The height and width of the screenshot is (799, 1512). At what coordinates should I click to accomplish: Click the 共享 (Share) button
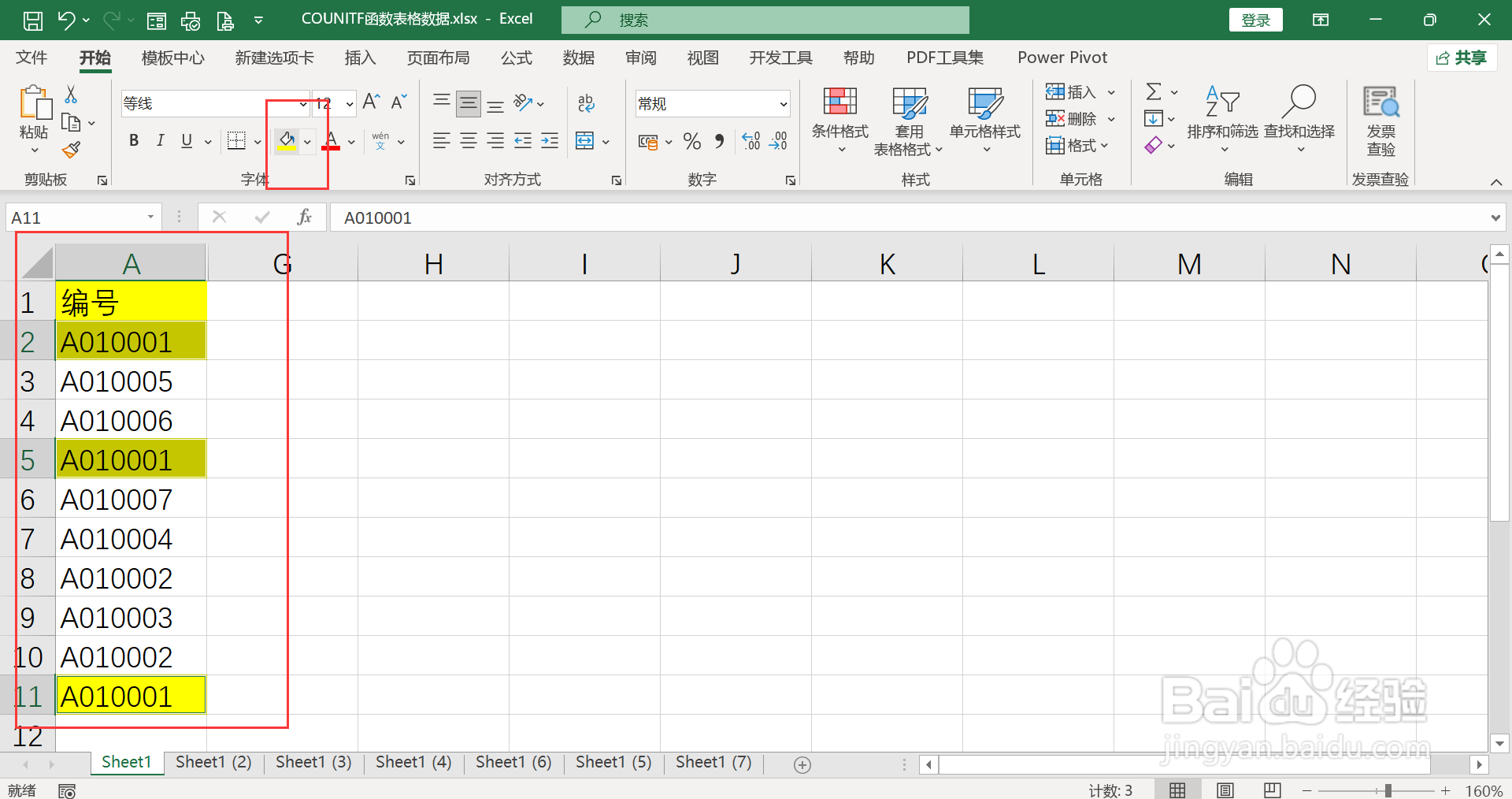1462,58
